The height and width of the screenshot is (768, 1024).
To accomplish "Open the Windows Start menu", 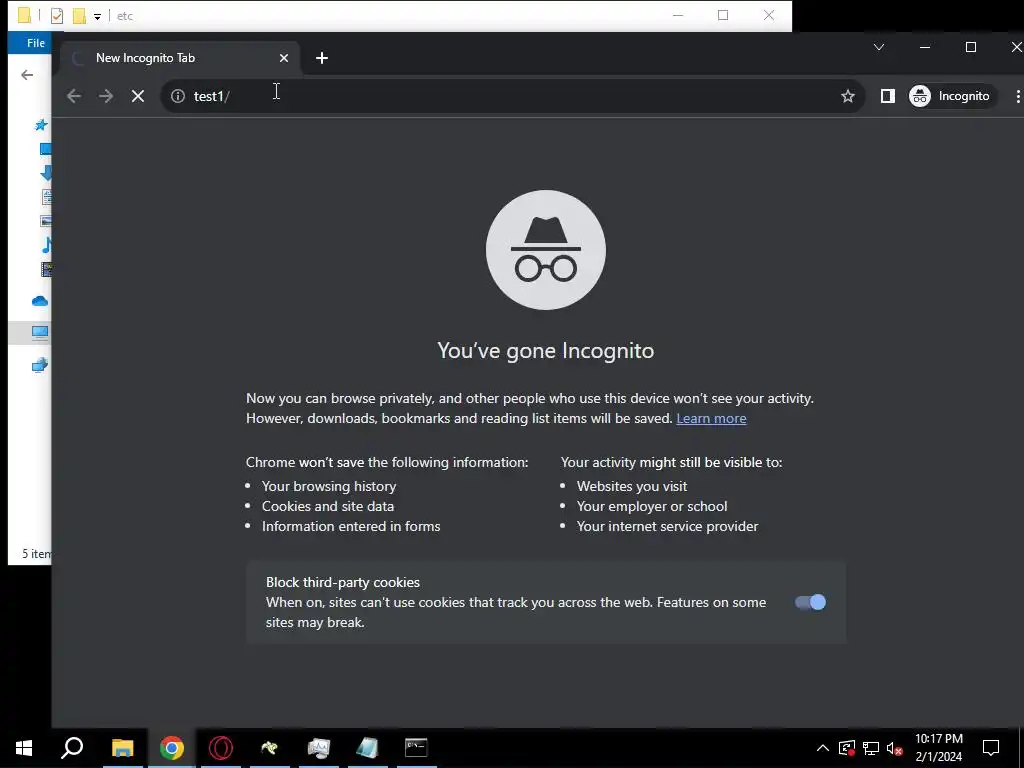I will pos(24,748).
